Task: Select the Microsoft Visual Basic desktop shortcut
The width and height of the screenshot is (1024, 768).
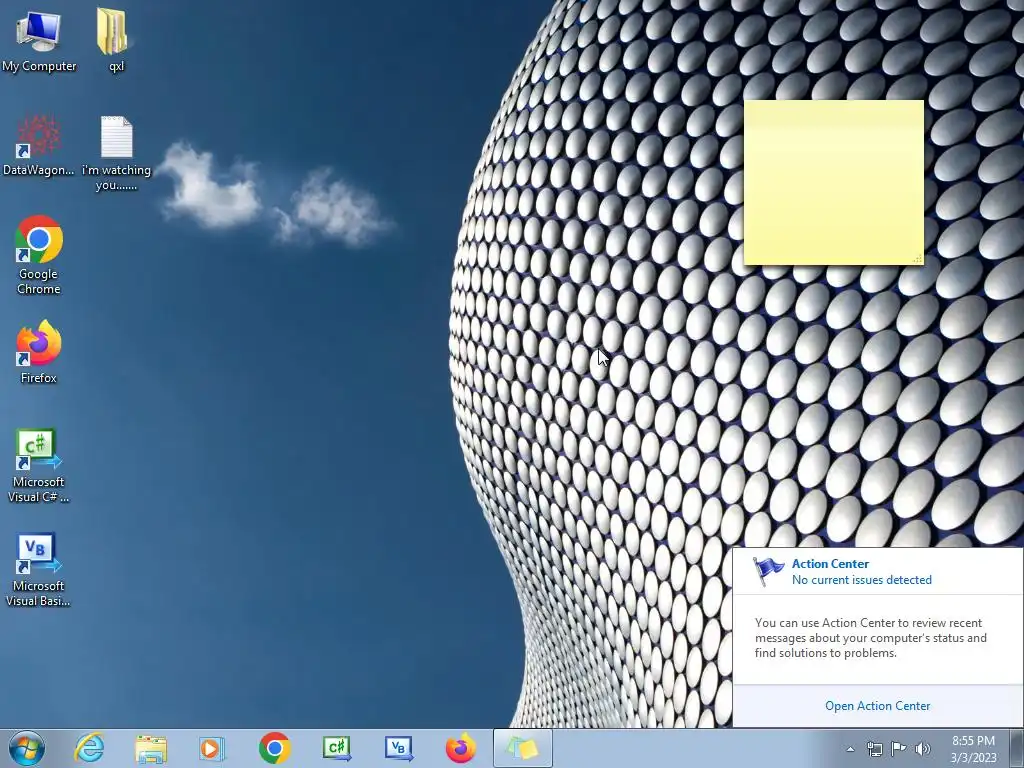Action: pos(39,569)
